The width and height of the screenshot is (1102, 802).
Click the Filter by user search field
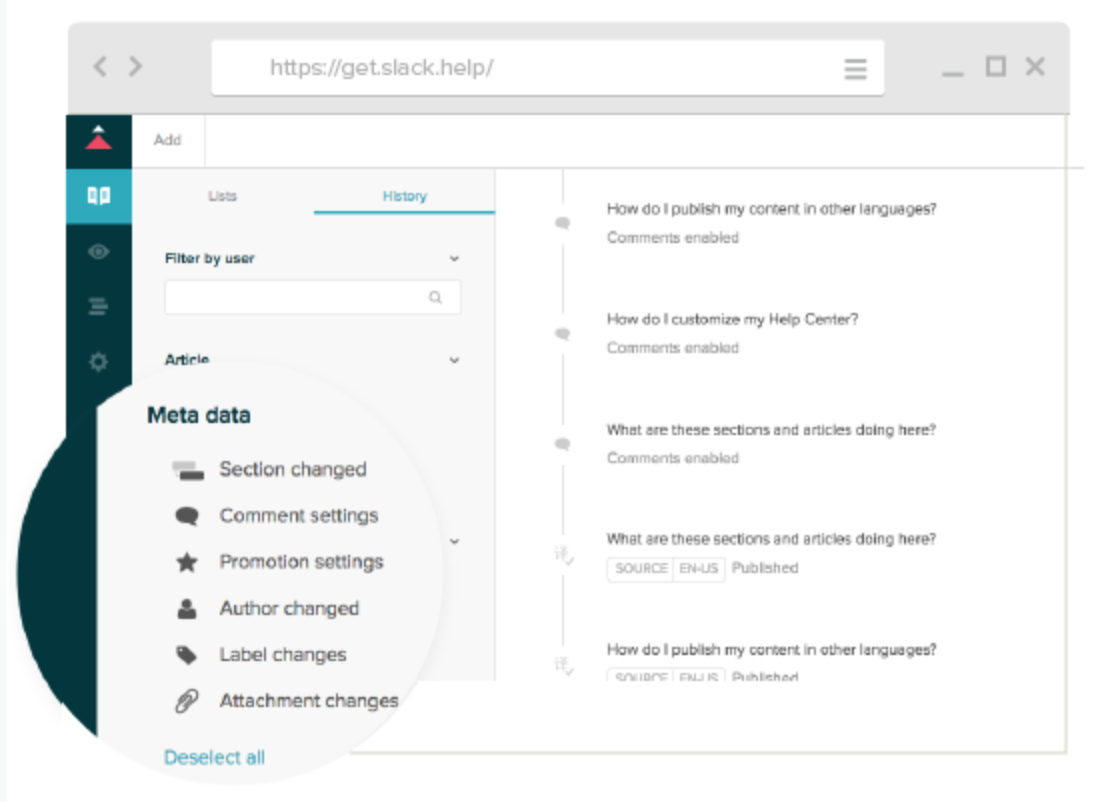pos(313,297)
